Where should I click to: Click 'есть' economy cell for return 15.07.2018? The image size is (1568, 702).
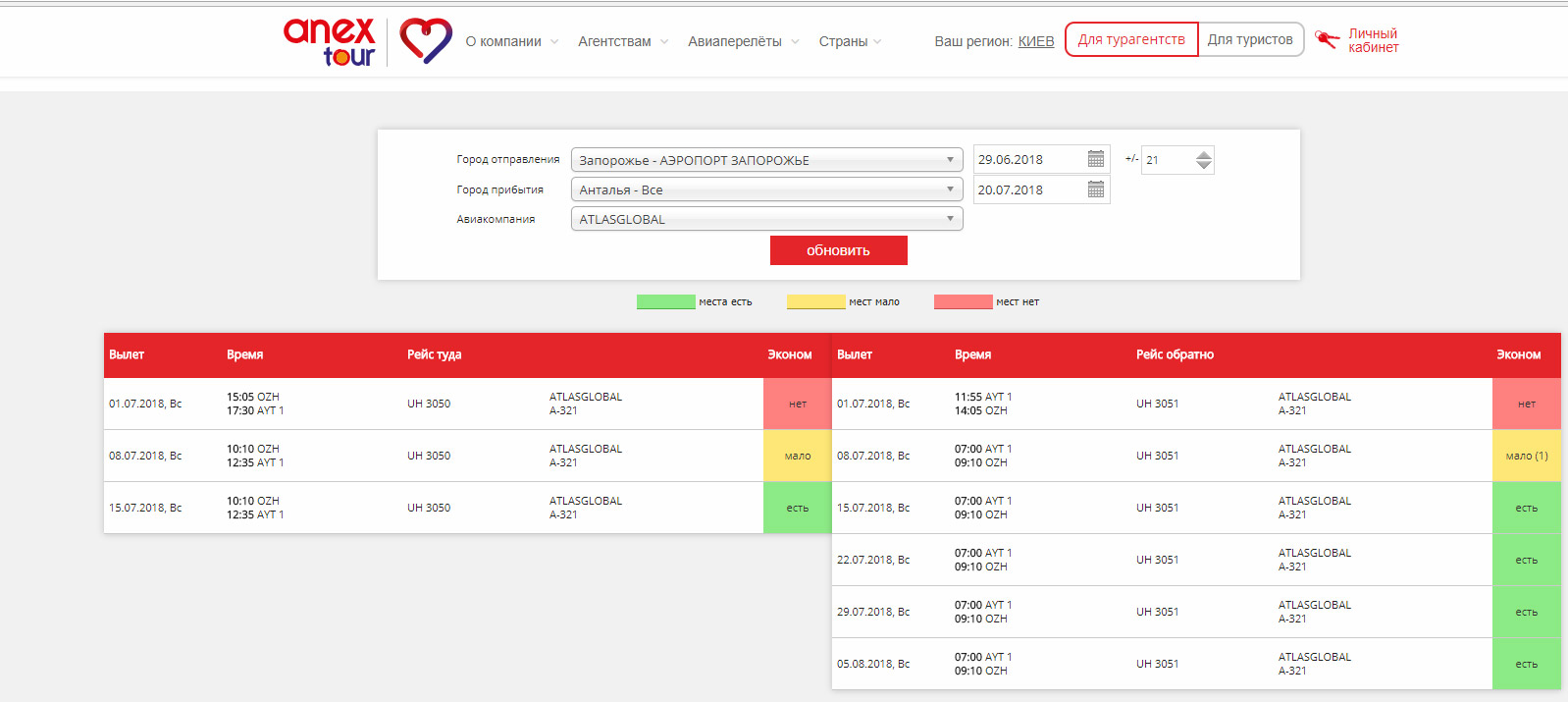[1527, 508]
